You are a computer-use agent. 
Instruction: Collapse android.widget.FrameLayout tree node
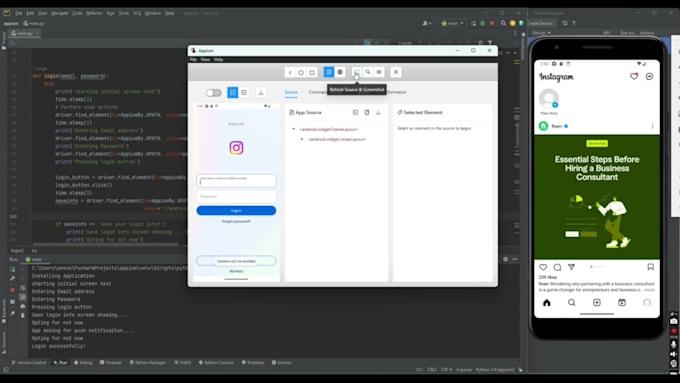pos(294,129)
